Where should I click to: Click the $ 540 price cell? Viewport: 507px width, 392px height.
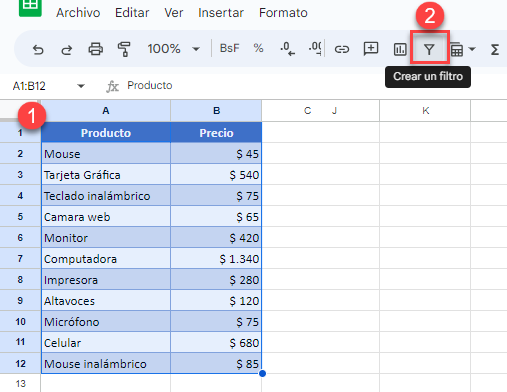click(216, 175)
